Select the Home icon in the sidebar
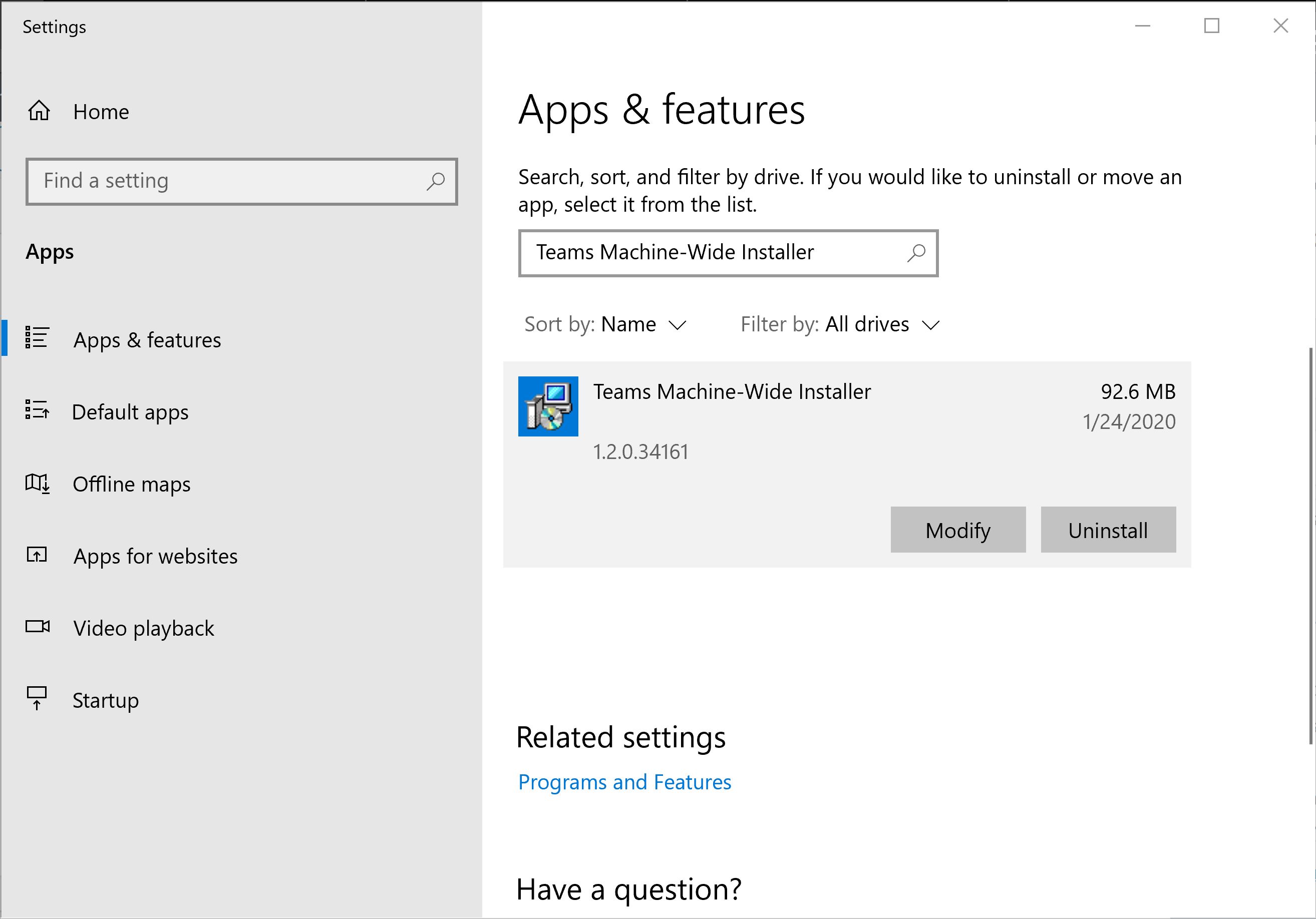The image size is (1316, 919). pos(39,112)
